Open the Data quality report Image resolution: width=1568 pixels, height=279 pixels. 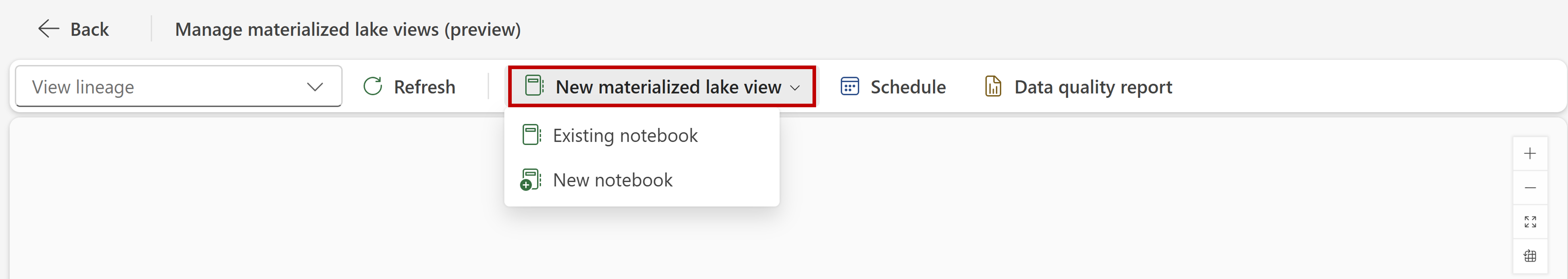tap(1078, 87)
